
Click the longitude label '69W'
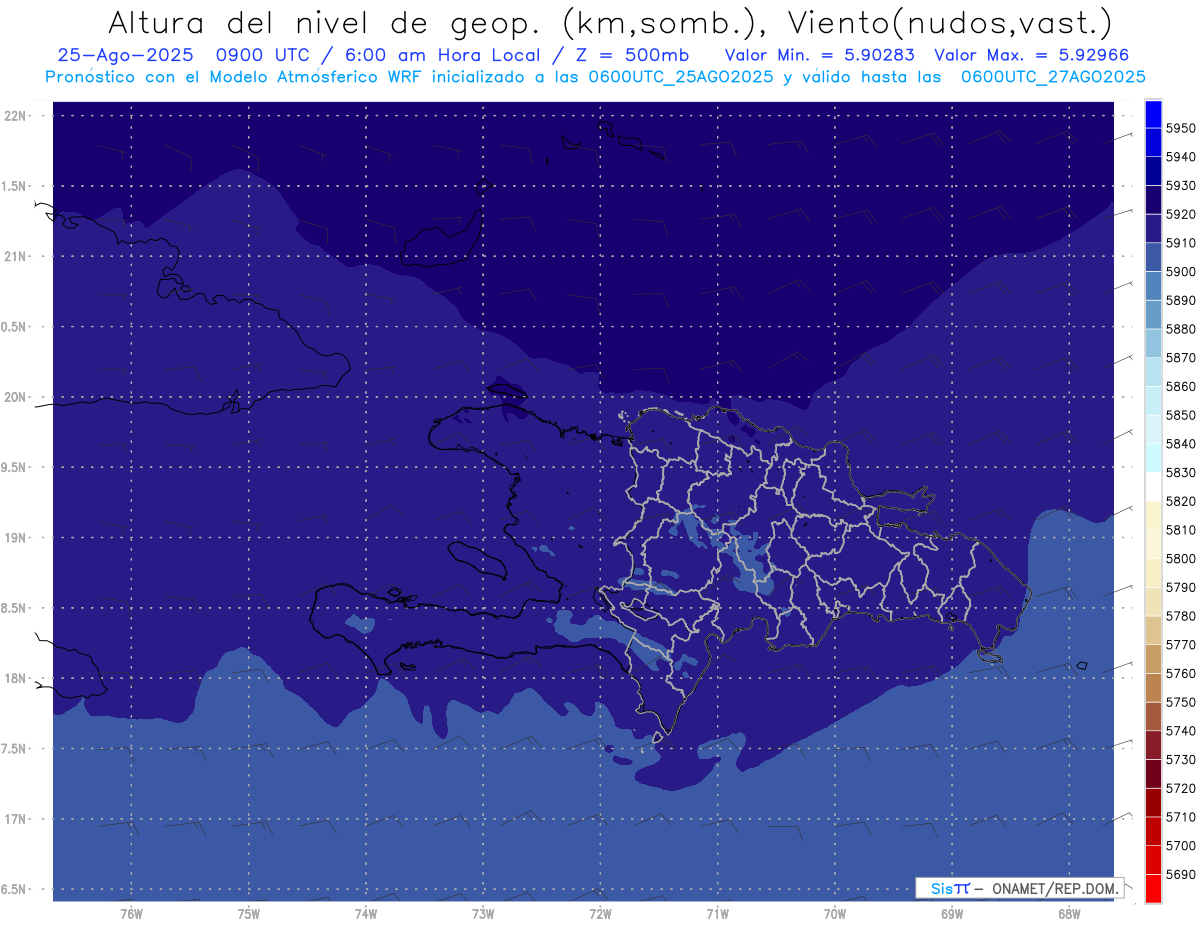952,914
